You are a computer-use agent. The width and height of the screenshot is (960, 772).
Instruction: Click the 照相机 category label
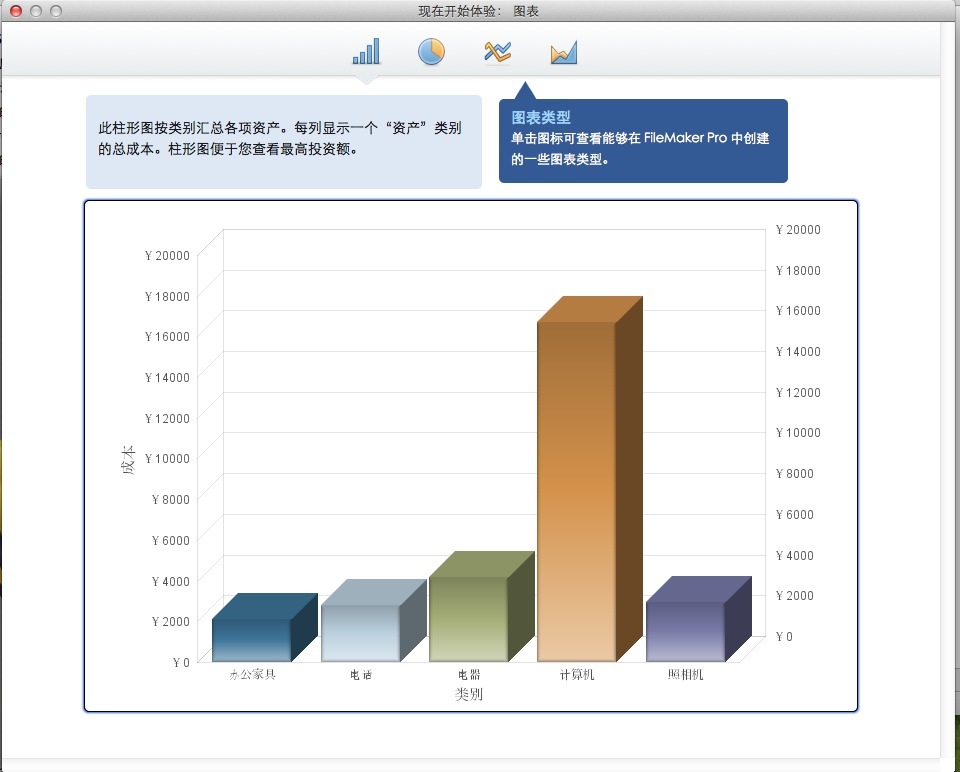(x=685, y=675)
